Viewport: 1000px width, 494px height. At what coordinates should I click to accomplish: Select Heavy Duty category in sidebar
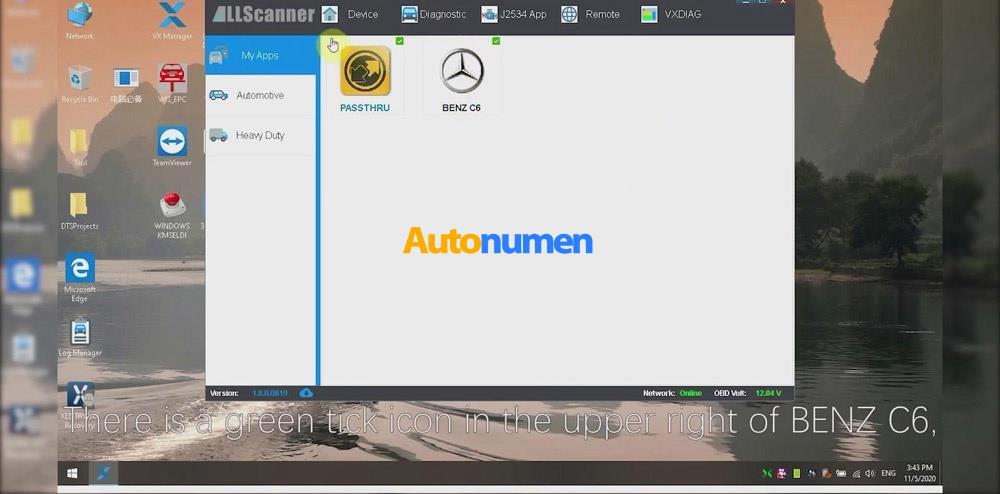pyautogui.click(x=260, y=135)
